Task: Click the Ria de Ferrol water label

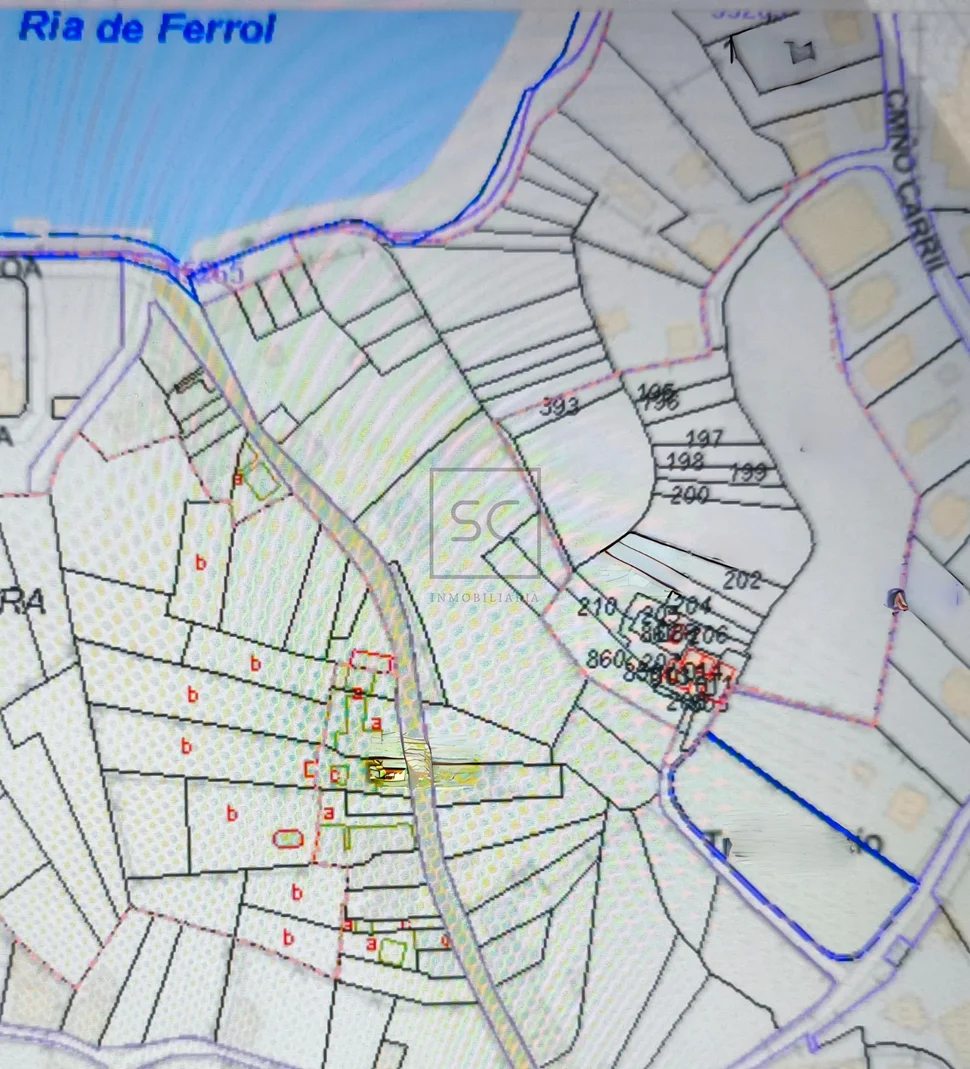Action: (x=147, y=28)
